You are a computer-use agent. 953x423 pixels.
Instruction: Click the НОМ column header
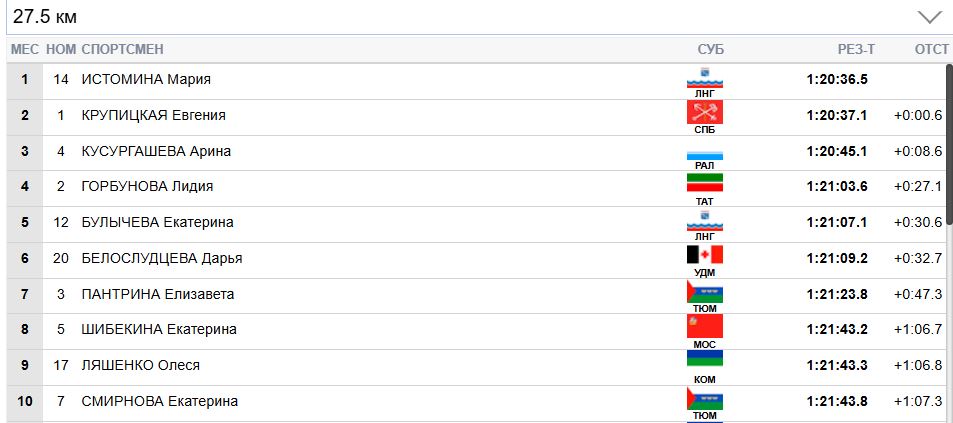(x=61, y=49)
